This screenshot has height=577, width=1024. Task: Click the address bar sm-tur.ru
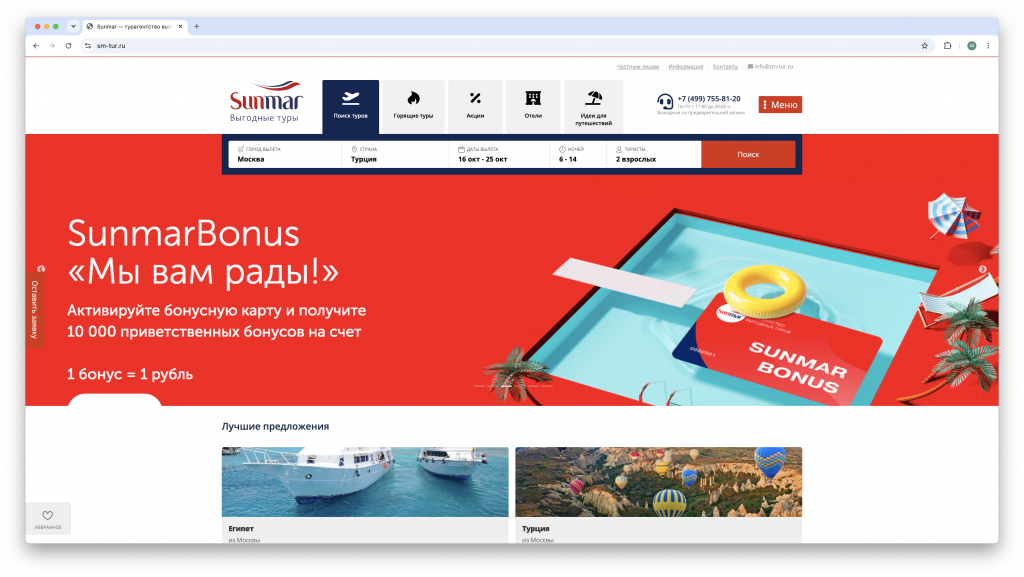pyautogui.click(x=503, y=46)
